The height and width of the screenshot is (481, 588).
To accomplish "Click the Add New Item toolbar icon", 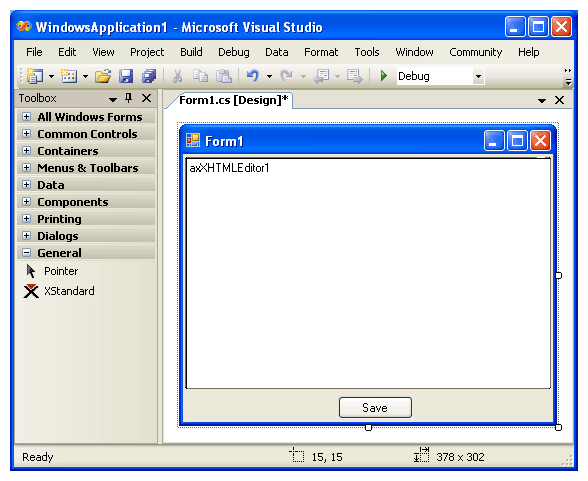I will [x=69, y=76].
